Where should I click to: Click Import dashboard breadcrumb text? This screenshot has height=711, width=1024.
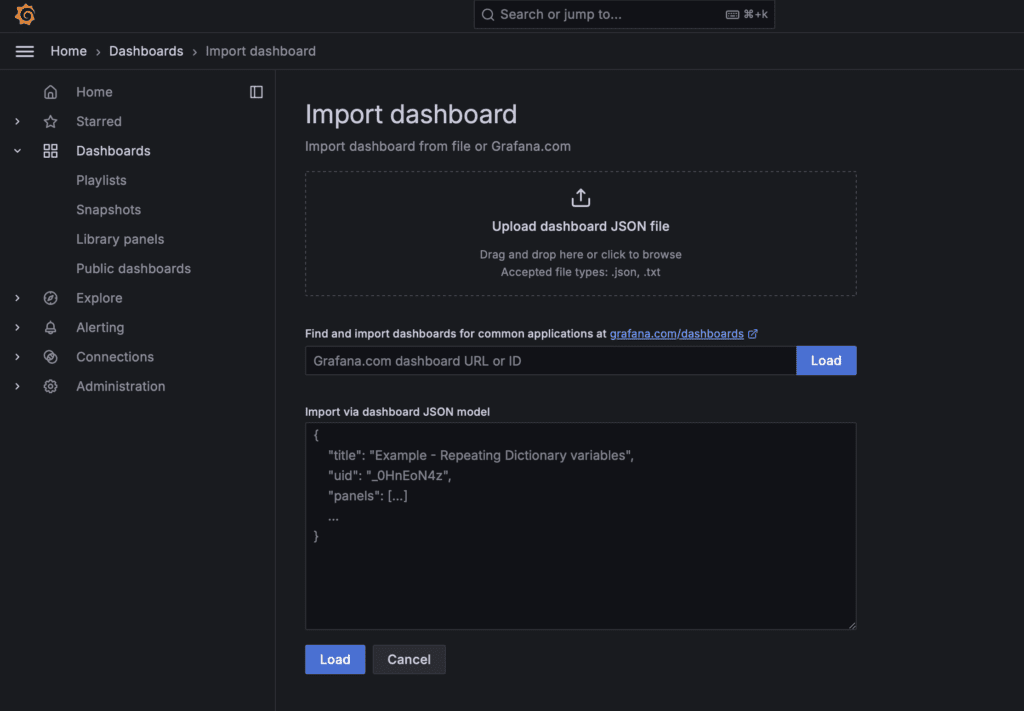tap(261, 51)
